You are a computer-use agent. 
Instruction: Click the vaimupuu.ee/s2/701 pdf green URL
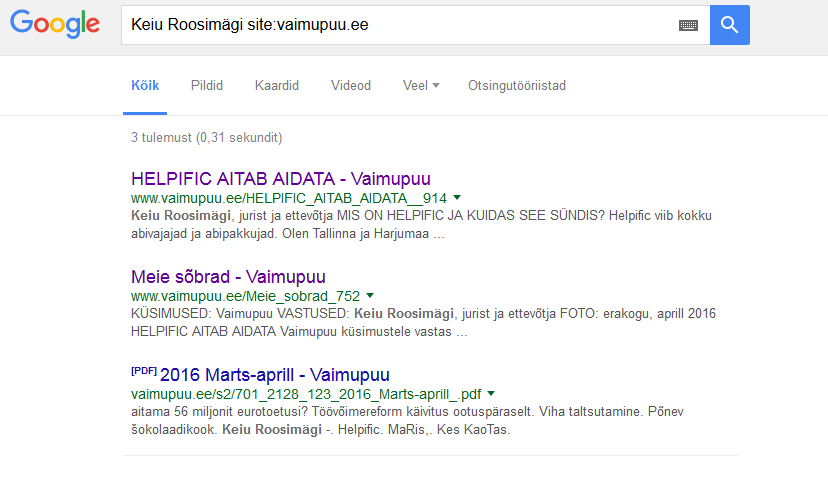point(306,394)
